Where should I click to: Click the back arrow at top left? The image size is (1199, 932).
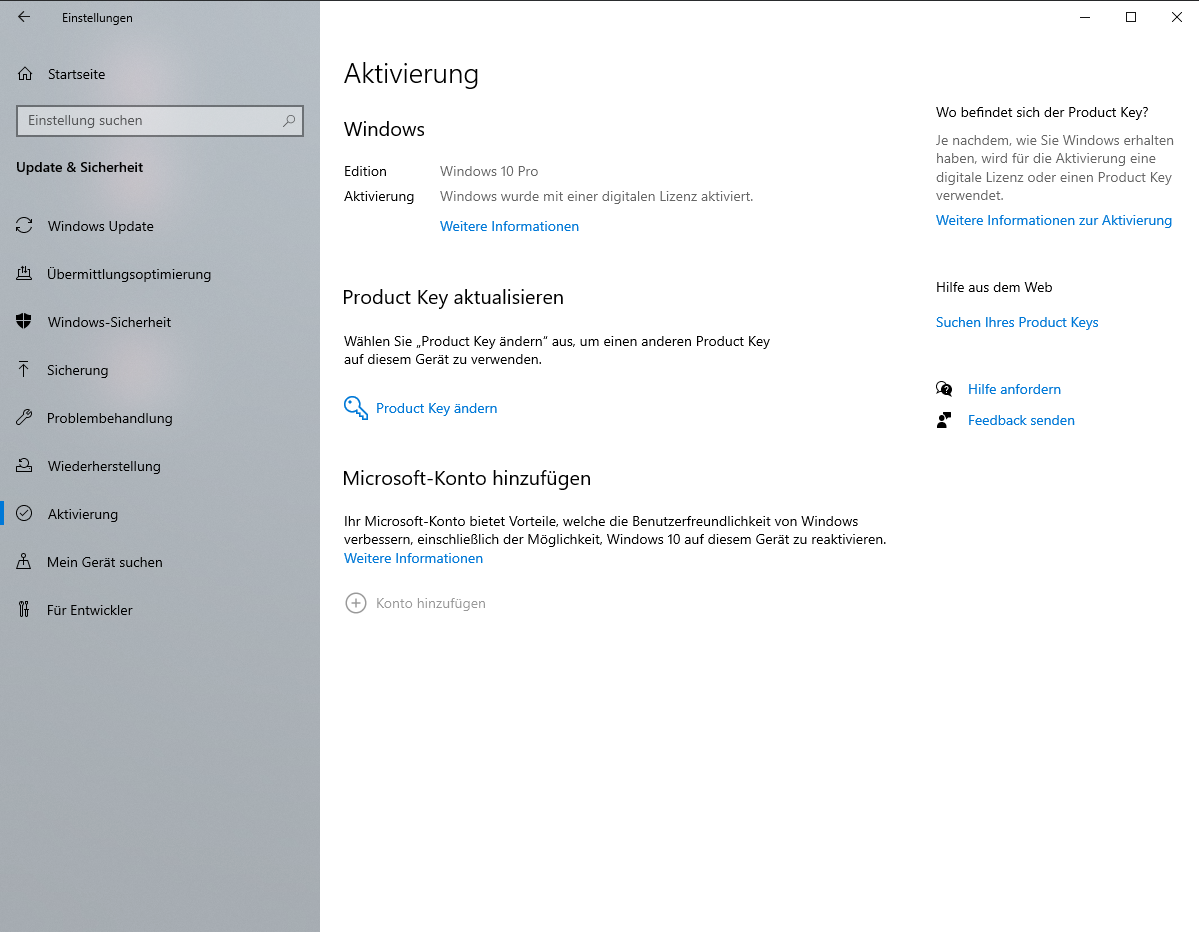(23, 16)
